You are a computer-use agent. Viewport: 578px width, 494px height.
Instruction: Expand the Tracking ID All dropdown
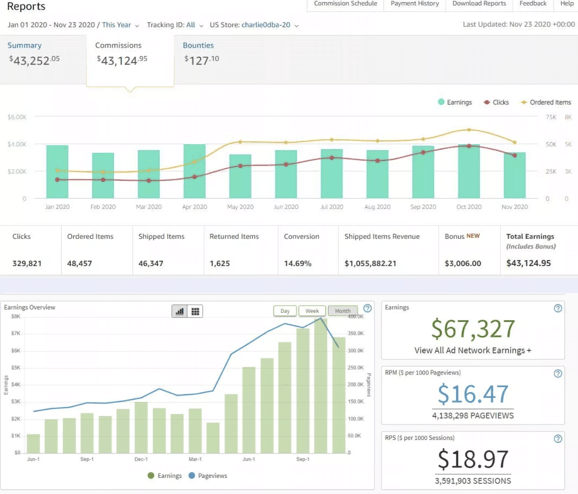click(x=175, y=25)
